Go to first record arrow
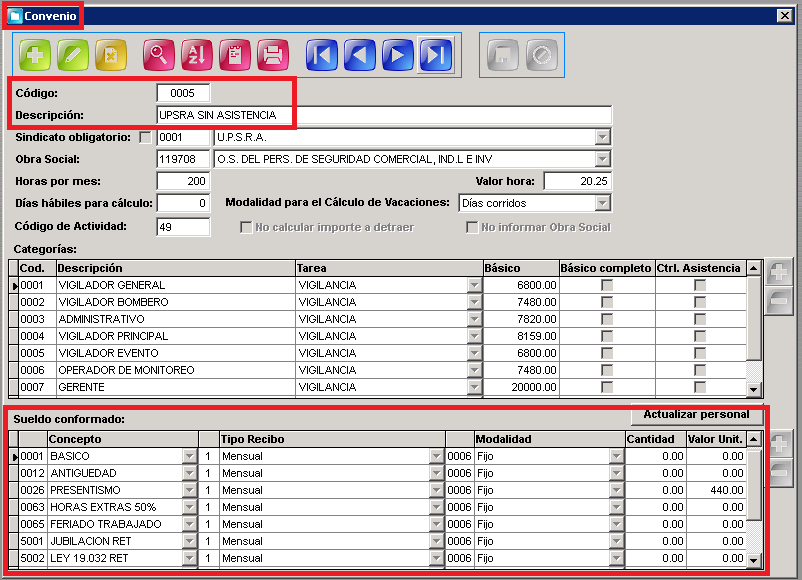802x580 pixels. [322, 55]
